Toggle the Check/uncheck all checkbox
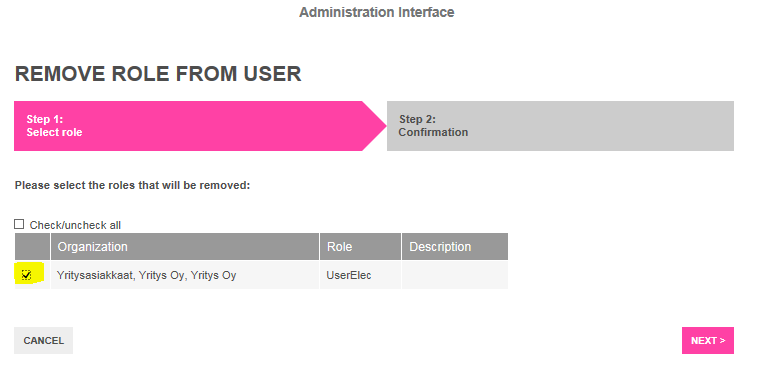The image size is (761, 375). (x=19, y=224)
